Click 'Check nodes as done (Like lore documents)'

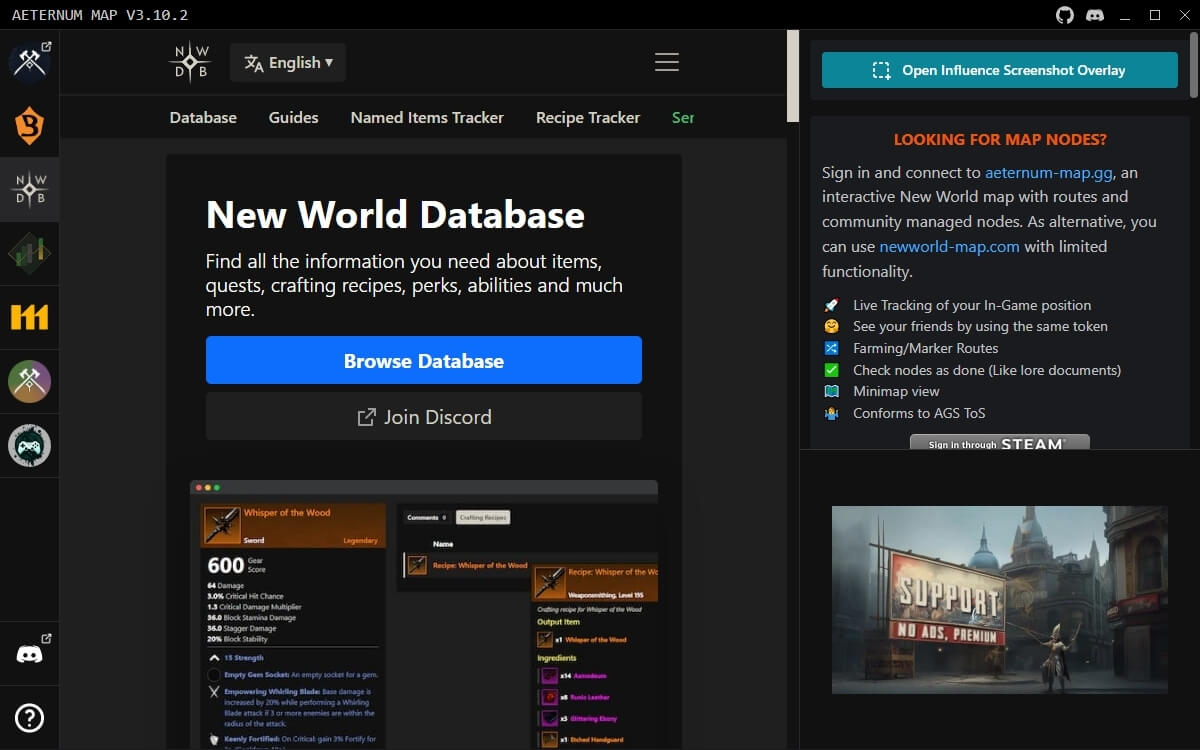coord(987,370)
